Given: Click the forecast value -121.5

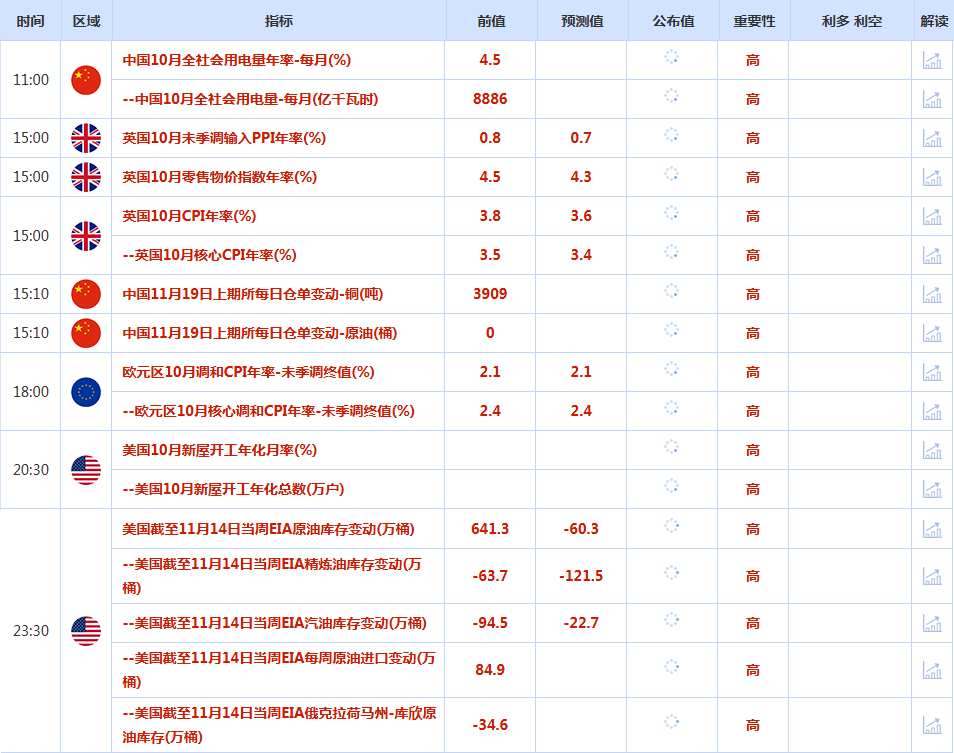Looking at the screenshot, I should pos(581,576).
